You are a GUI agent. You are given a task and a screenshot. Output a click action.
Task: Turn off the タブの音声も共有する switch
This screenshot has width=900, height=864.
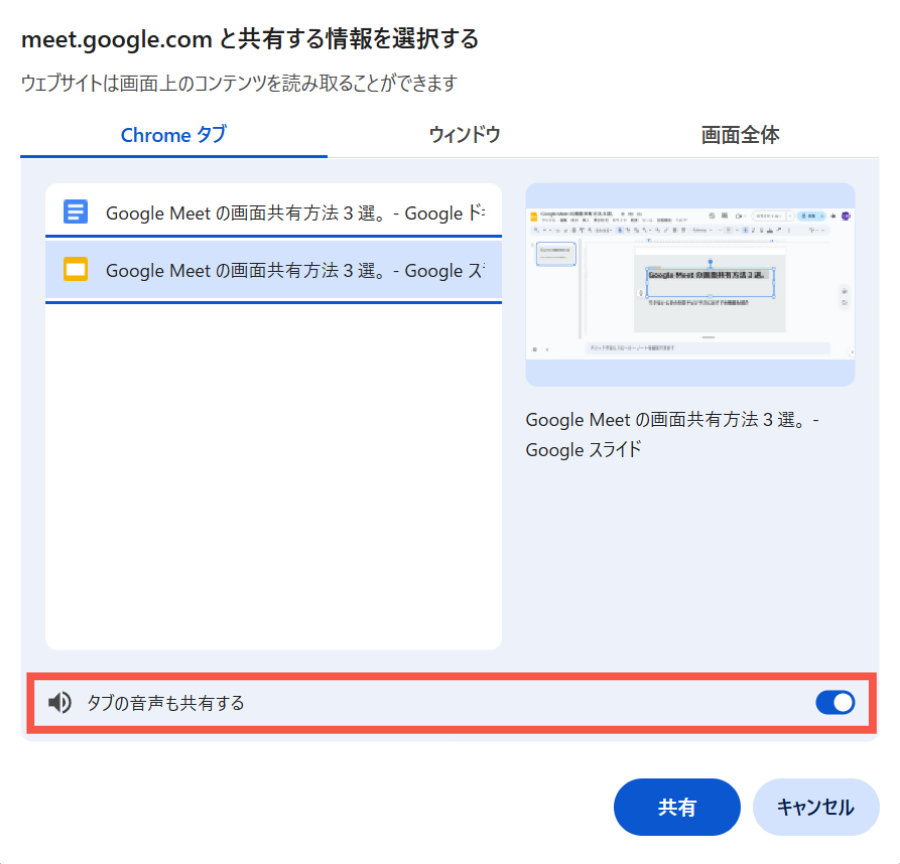[835, 703]
